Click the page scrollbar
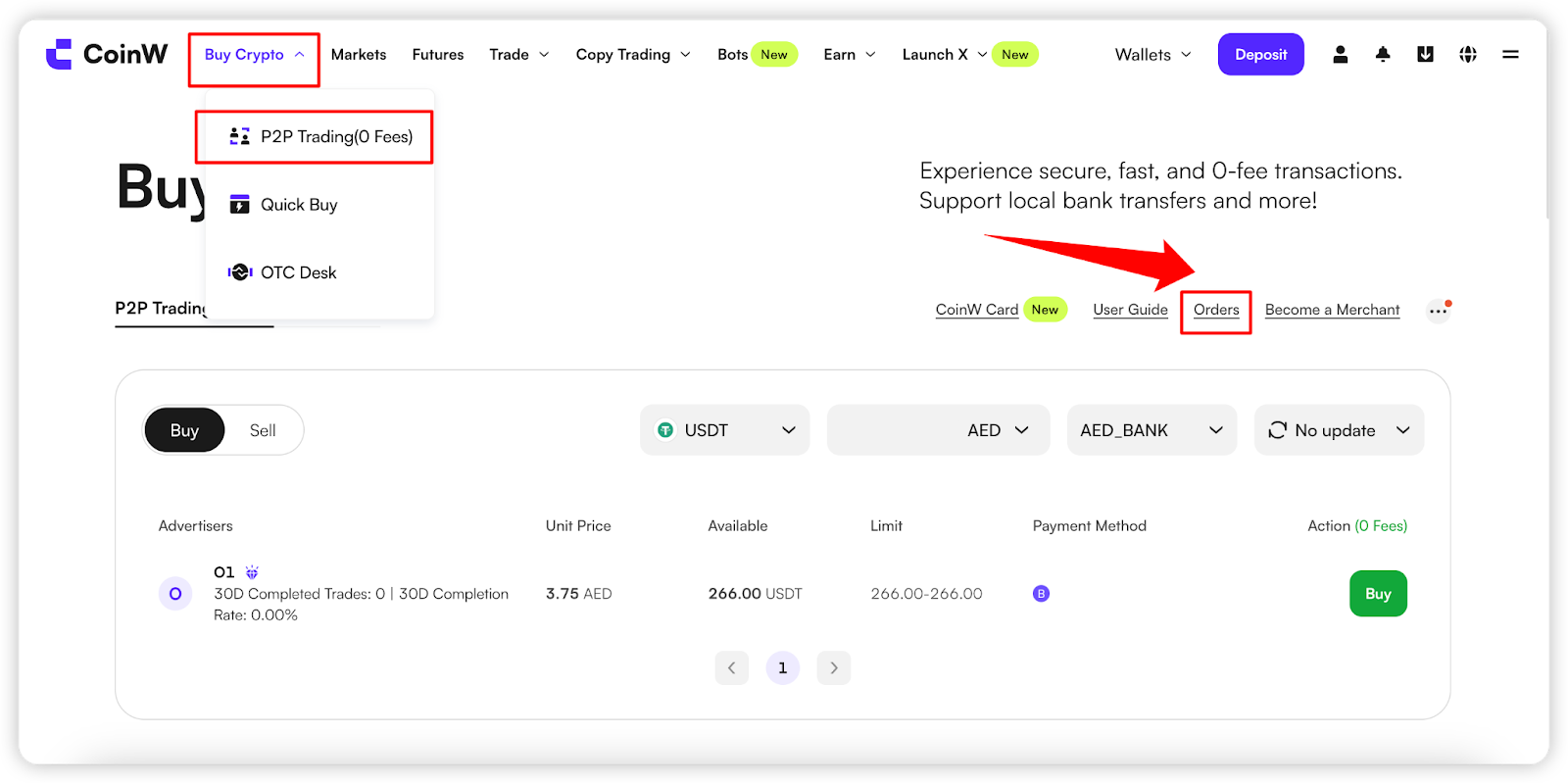 click(x=1546, y=118)
